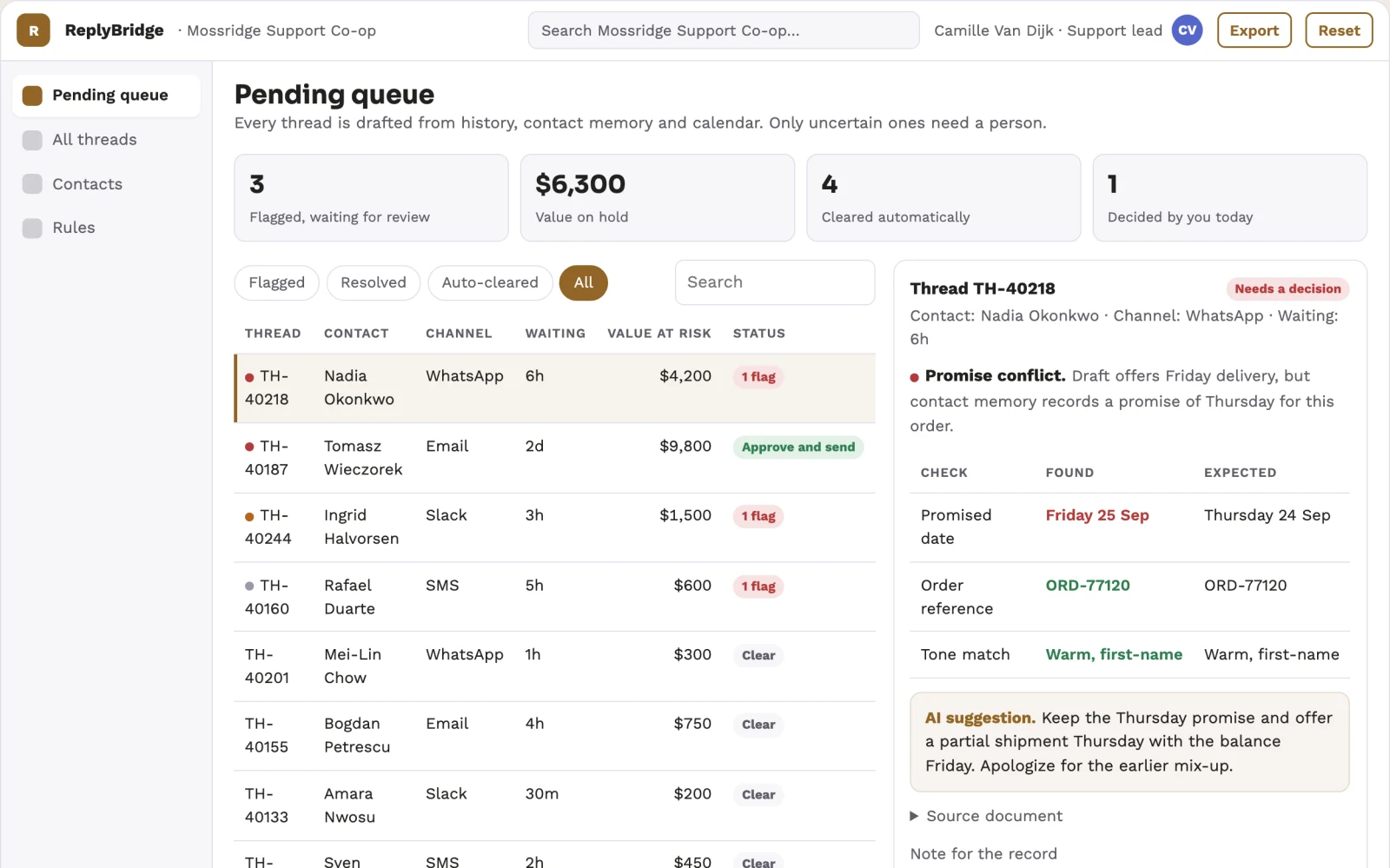
Task: Focus the queue table Search field
Action: [x=774, y=282]
